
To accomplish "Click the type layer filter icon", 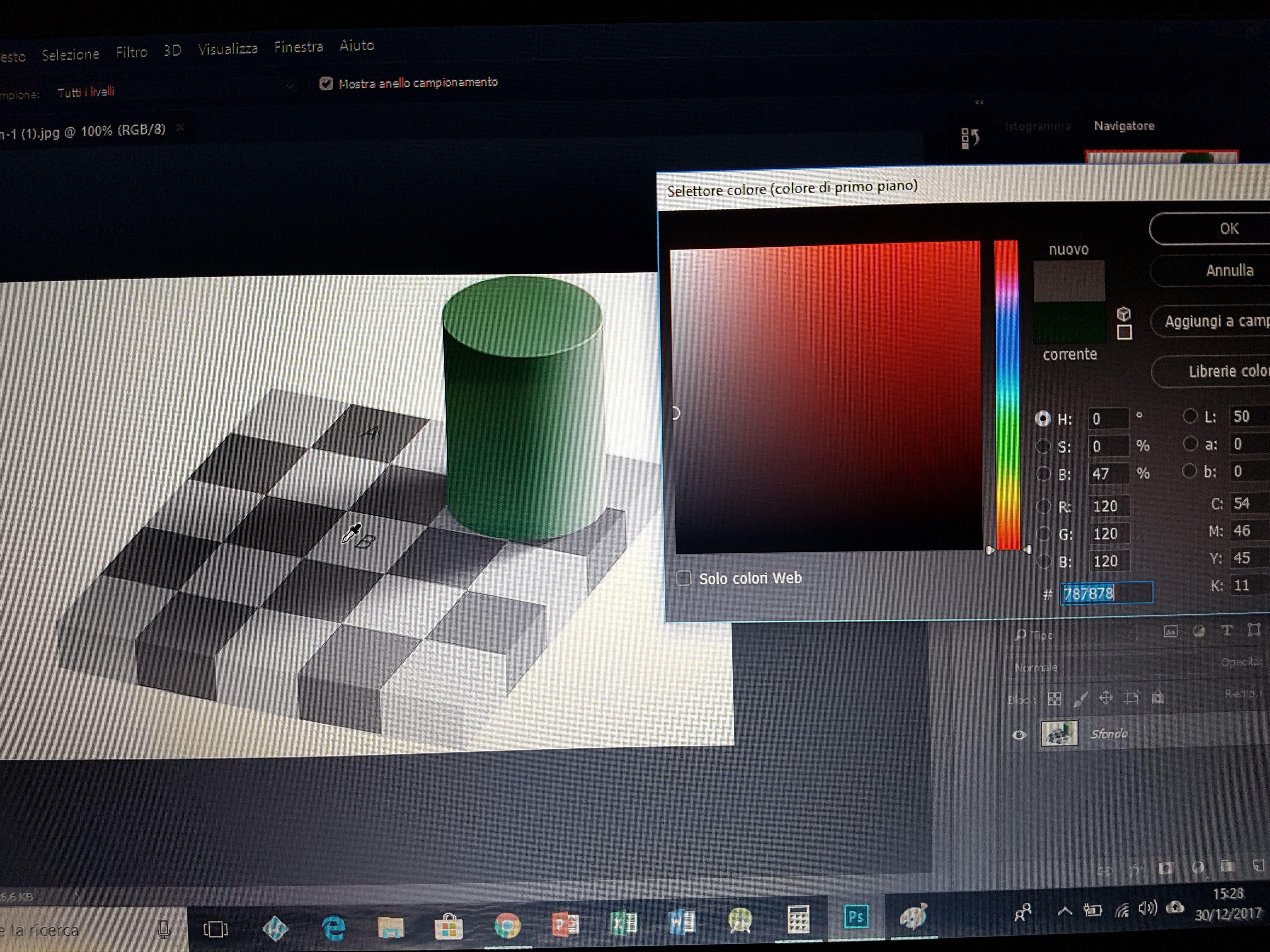I will (1226, 631).
